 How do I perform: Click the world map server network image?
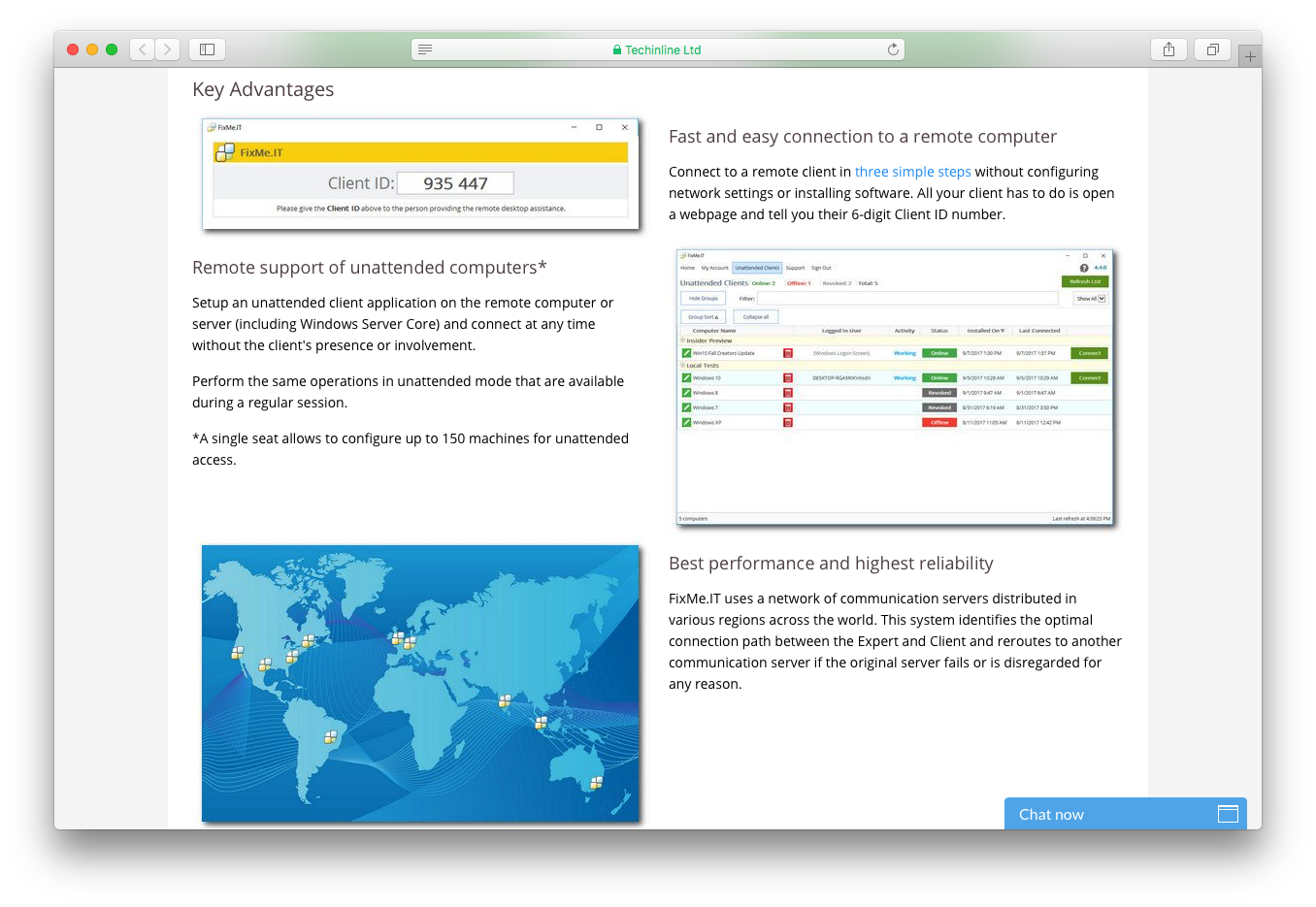pos(420,683)
